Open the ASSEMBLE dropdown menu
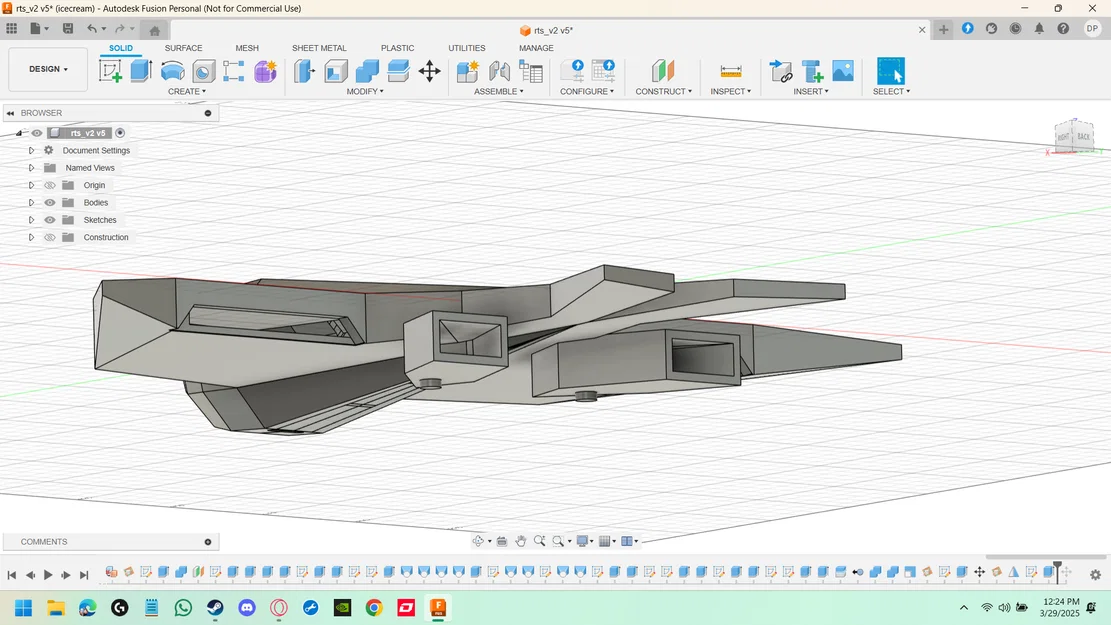This screenshot has width=1111, height=625. pos(499,91)
